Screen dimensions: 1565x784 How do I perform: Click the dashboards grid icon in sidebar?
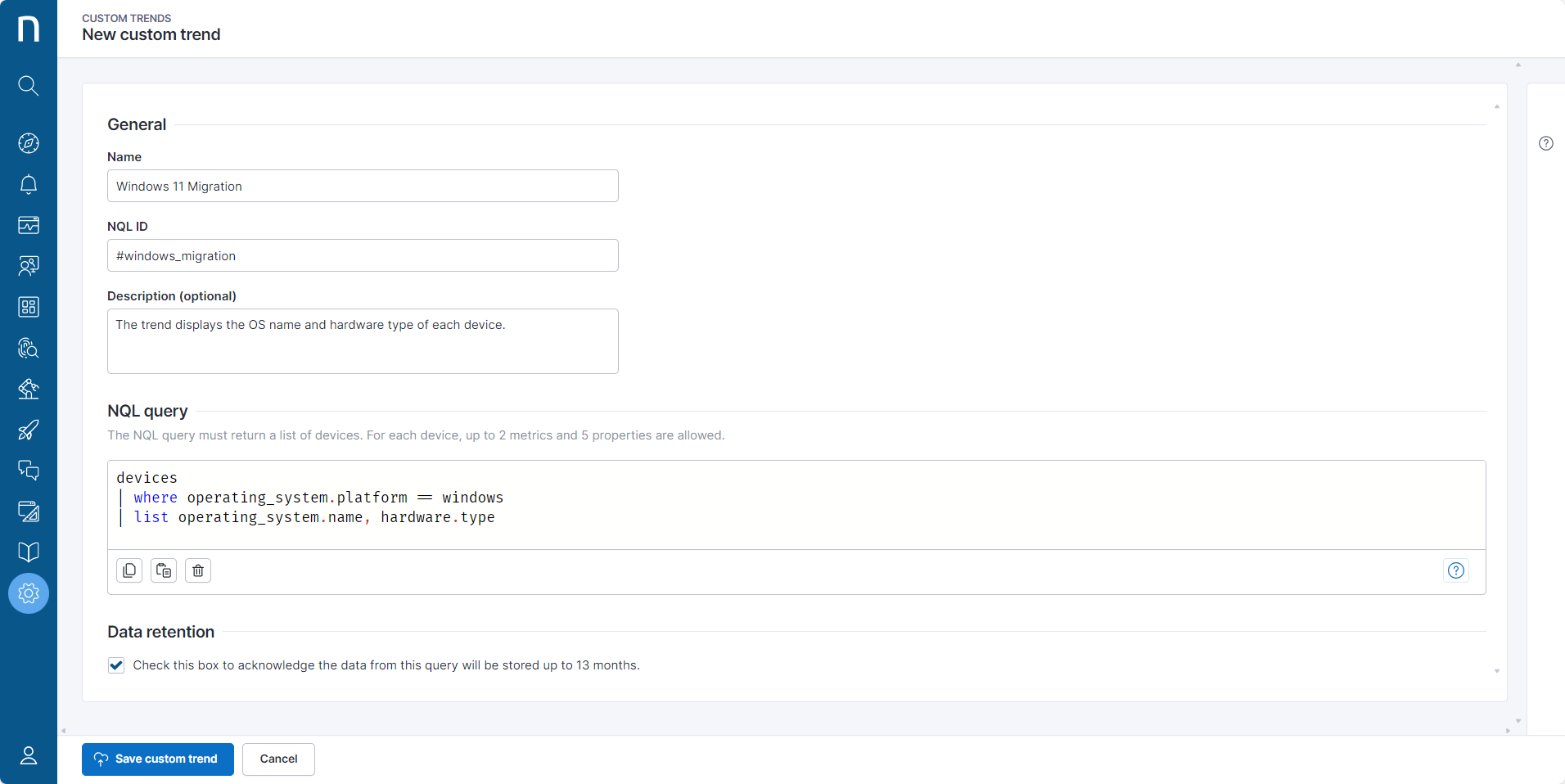pos(29,307)
